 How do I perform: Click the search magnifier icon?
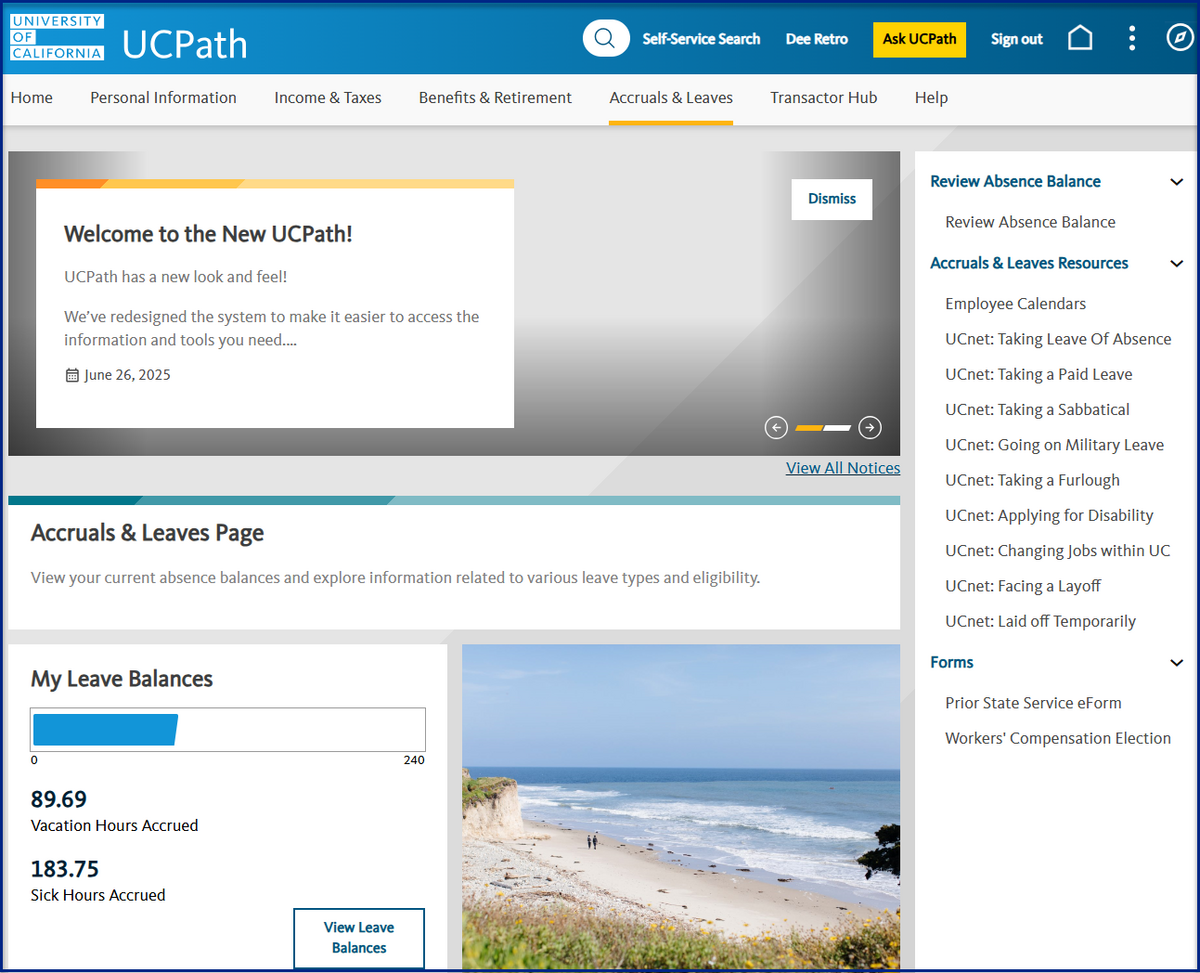(x=606, y=39)
